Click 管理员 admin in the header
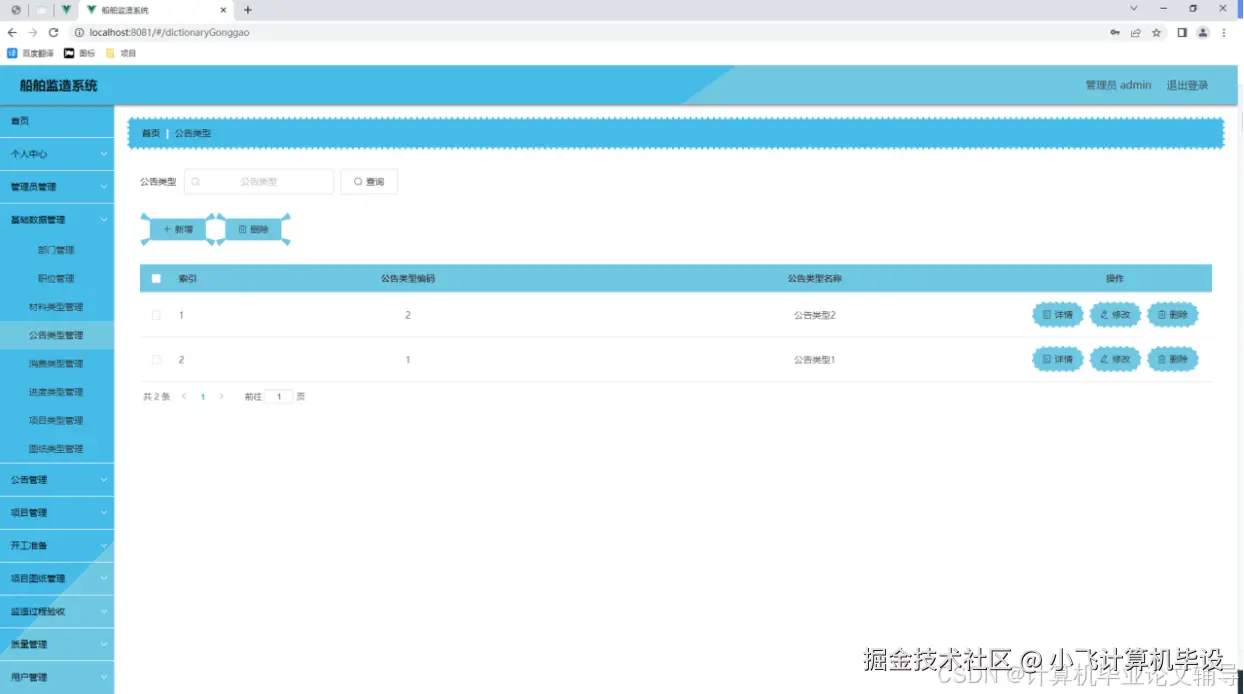1244x694 pixels. coord(1118,85)
